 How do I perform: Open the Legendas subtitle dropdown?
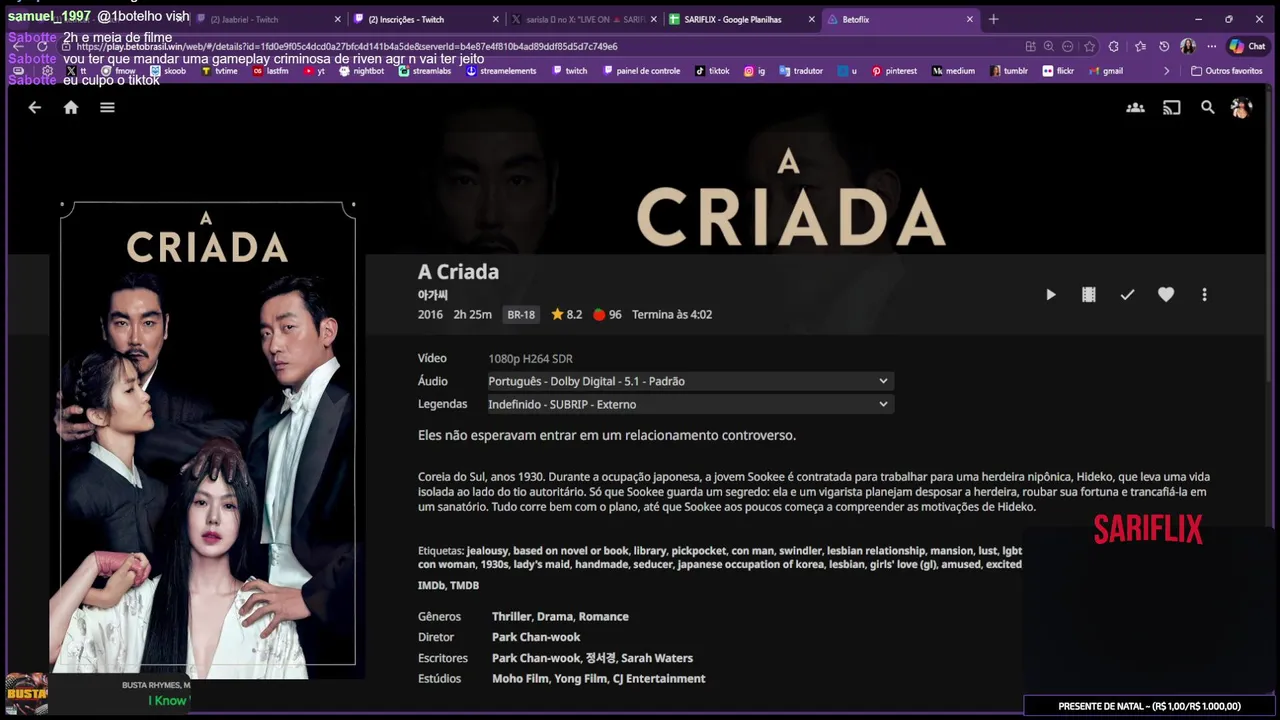[x=689, y=404]
